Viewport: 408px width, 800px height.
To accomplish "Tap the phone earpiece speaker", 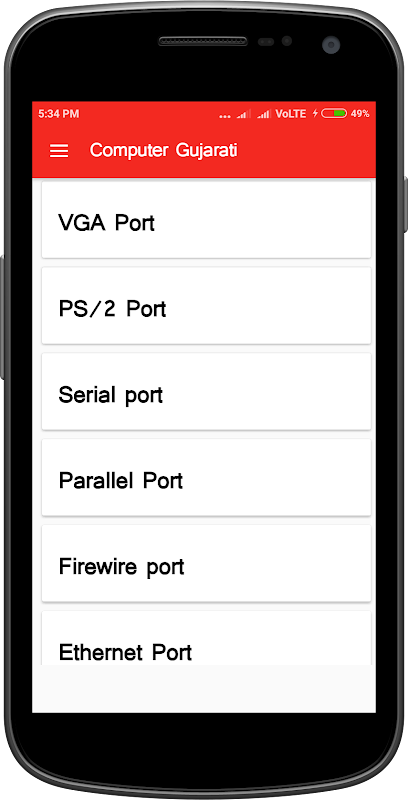I will click(203, 41).
